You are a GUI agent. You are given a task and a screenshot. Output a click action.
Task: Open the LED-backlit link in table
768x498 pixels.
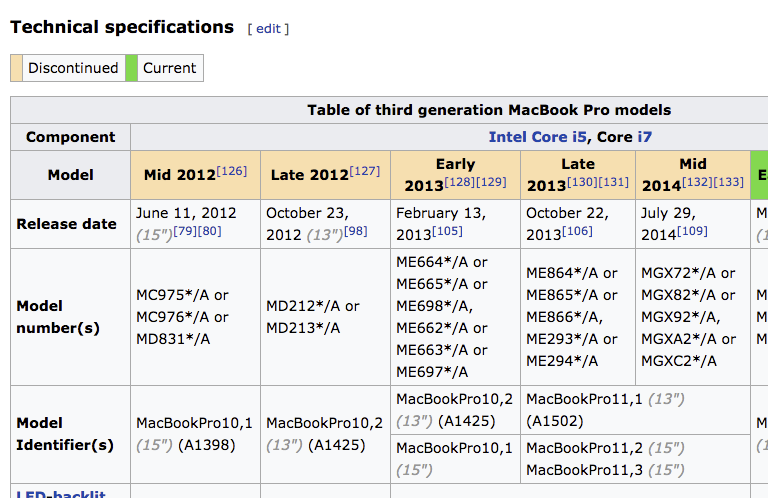pos(61,494)
